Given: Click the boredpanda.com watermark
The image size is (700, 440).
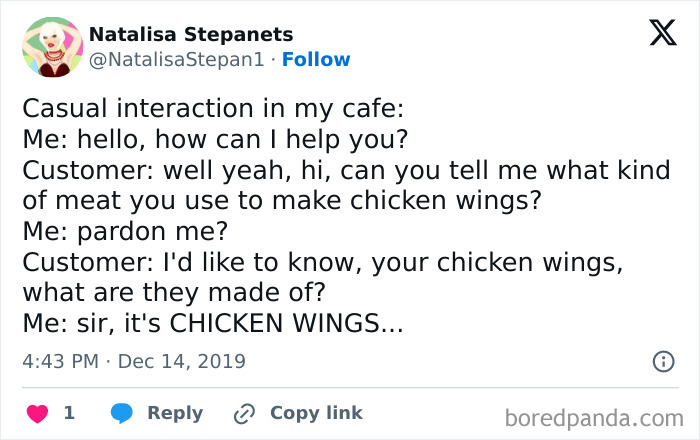Looking at the screenshot, I should pyautogui.click(x=593, y=416).
